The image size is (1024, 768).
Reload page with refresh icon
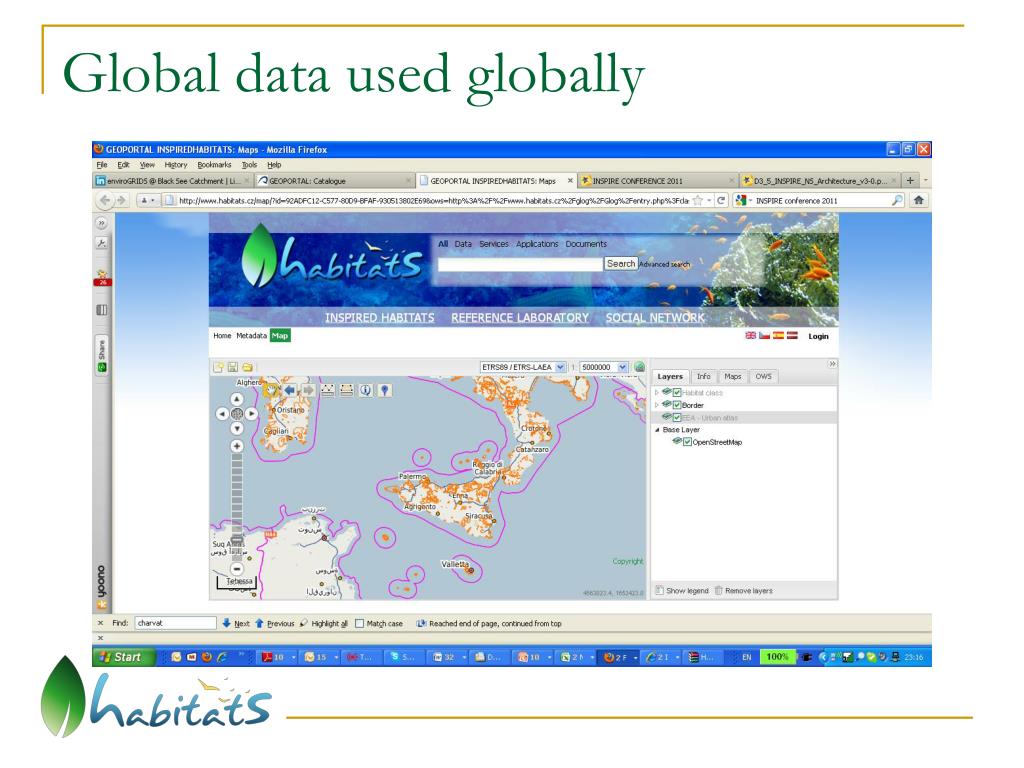(721, 200)
